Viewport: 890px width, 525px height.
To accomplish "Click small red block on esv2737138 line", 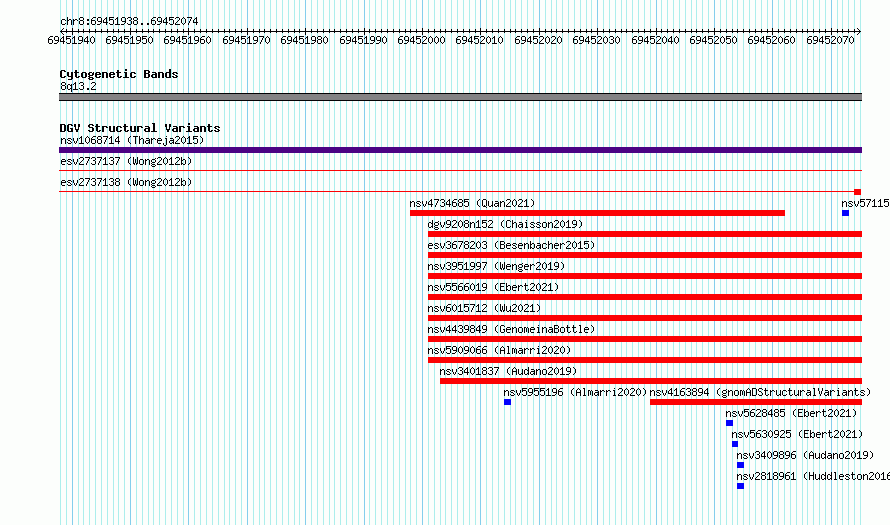I will [x=858, y=192].
